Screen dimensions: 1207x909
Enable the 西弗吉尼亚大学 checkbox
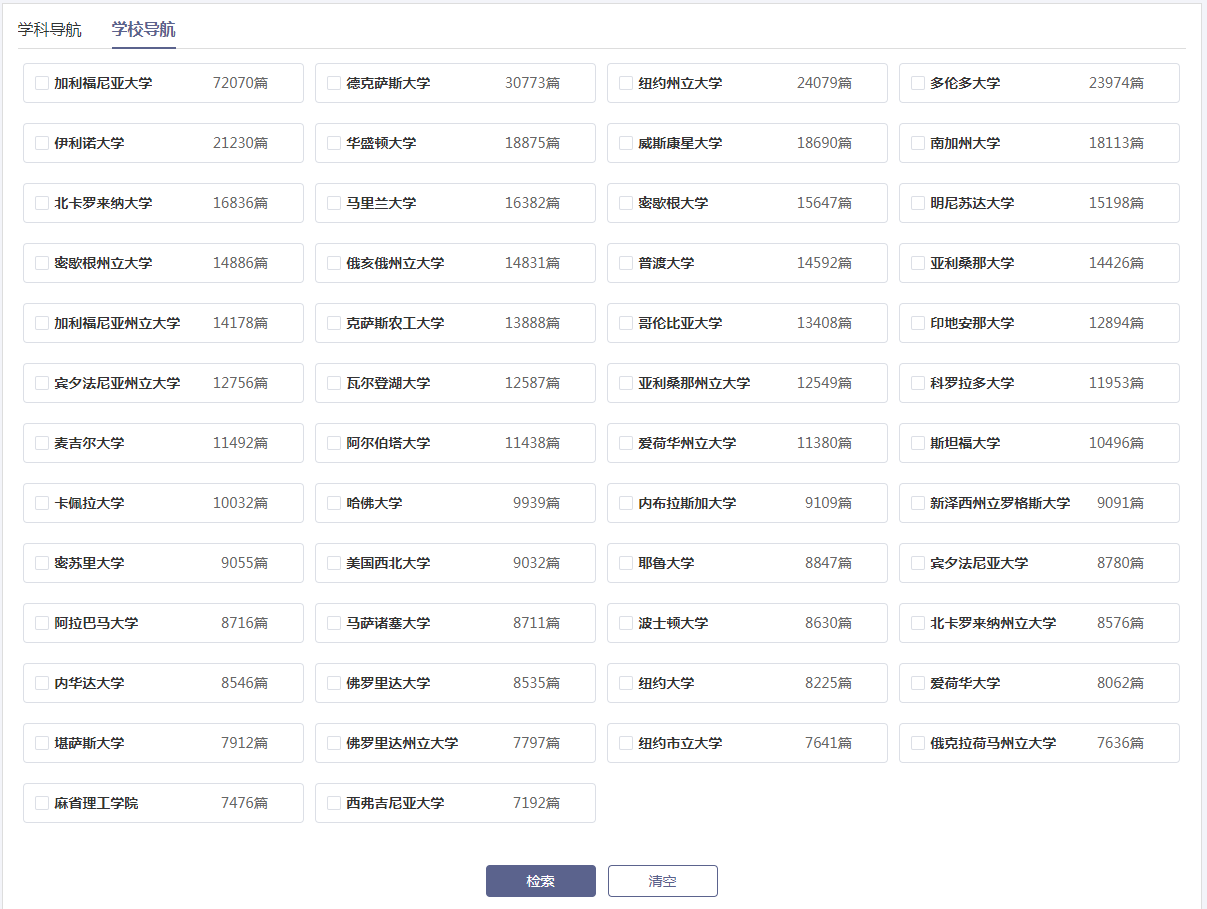pos(334,803)
